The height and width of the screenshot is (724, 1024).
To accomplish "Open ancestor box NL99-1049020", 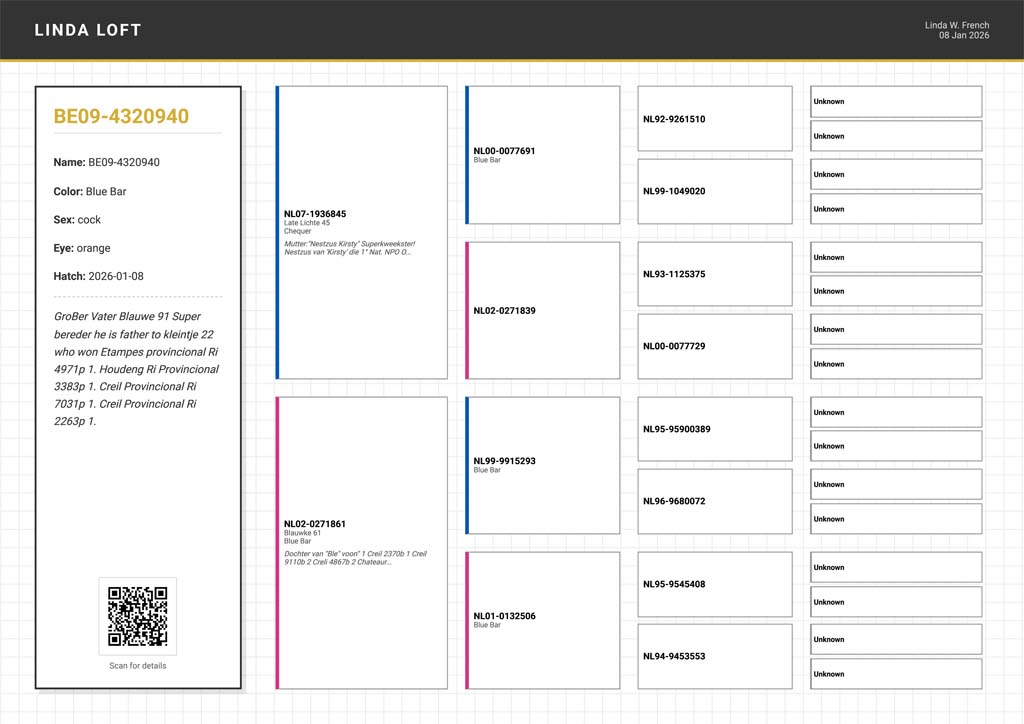I will (715, 191).
